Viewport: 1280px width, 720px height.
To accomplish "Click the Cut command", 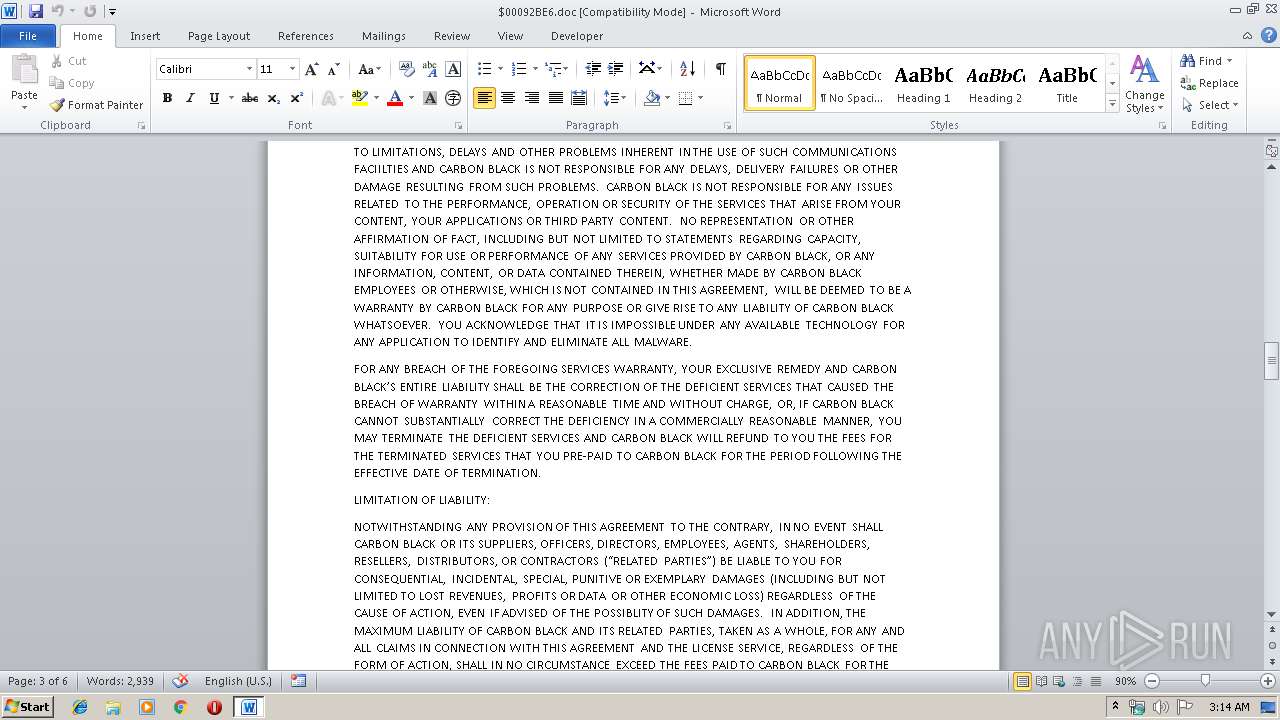I will (x=69, y=61).
